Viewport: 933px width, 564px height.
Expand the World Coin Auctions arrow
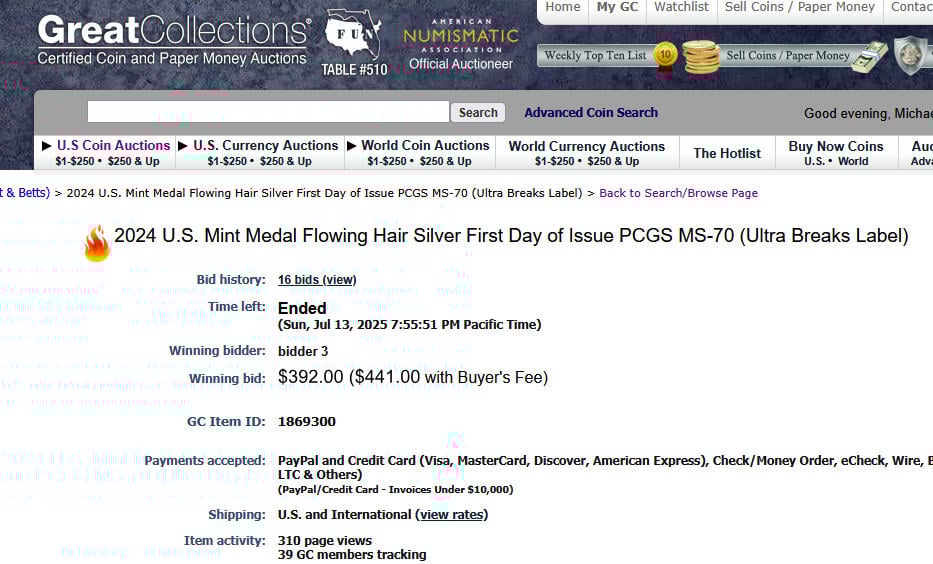click(x=352, y=146)
